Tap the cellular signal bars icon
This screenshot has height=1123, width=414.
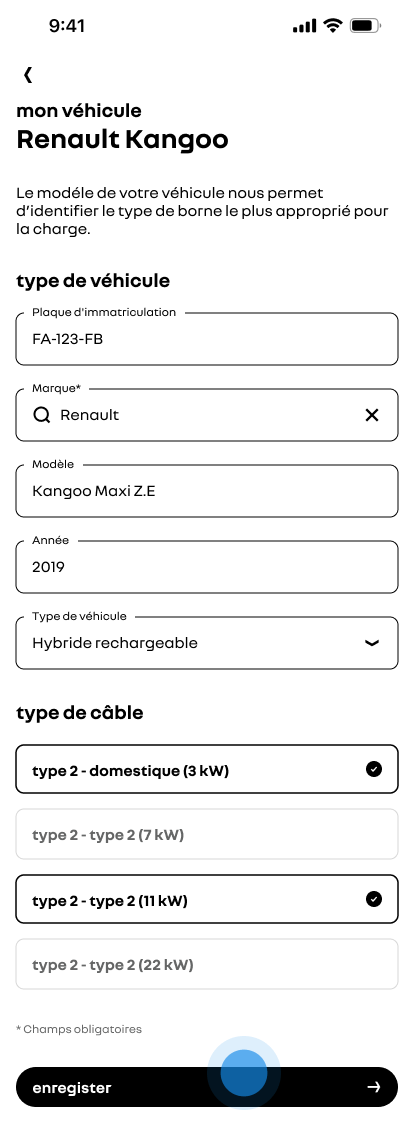[x=304, y=26]
